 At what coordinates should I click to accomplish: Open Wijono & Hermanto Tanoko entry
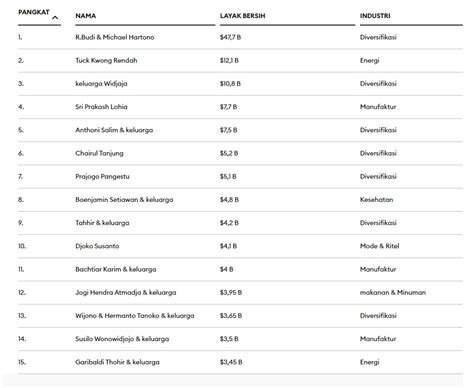point(135,316)
